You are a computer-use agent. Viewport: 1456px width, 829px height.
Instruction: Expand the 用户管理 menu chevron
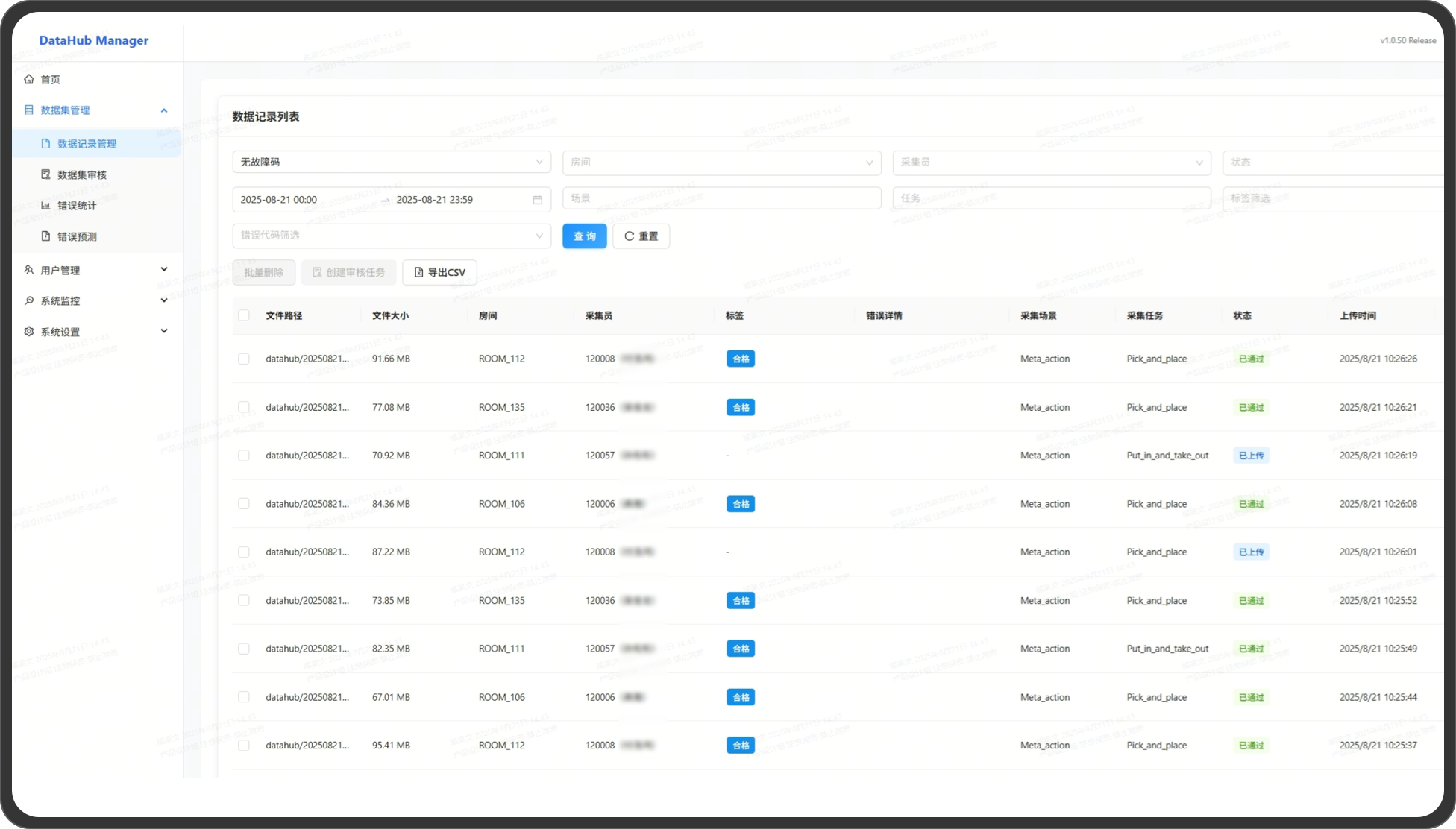[x=164, y=269]
